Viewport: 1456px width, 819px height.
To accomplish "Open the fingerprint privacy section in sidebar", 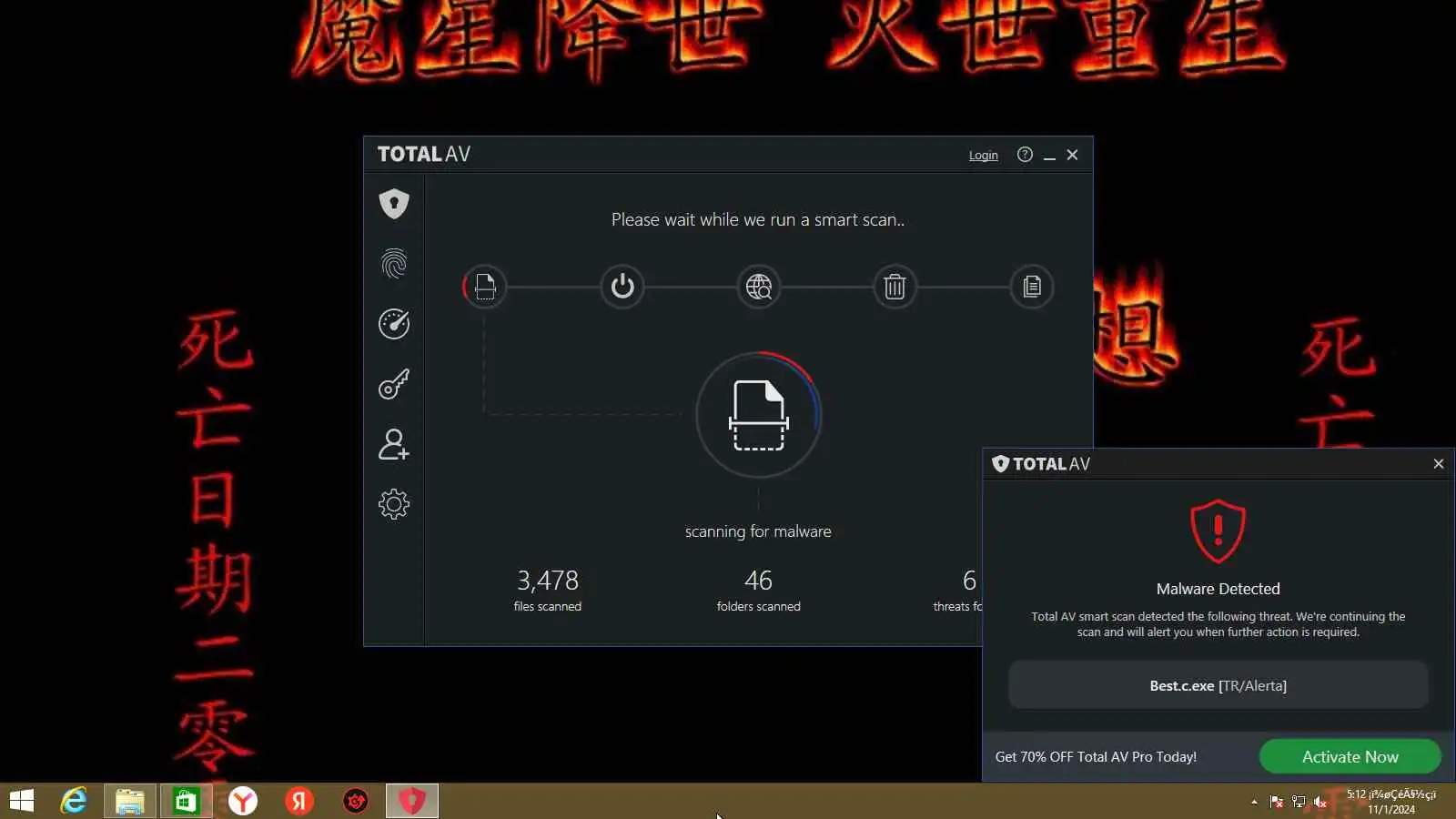I will tap(394, 264).
